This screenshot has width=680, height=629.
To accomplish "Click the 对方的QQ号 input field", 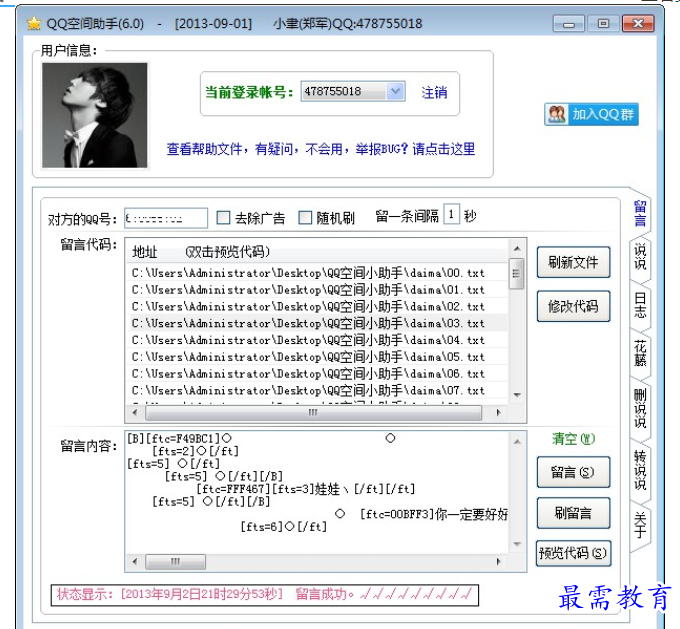I will tap(166, 218).
